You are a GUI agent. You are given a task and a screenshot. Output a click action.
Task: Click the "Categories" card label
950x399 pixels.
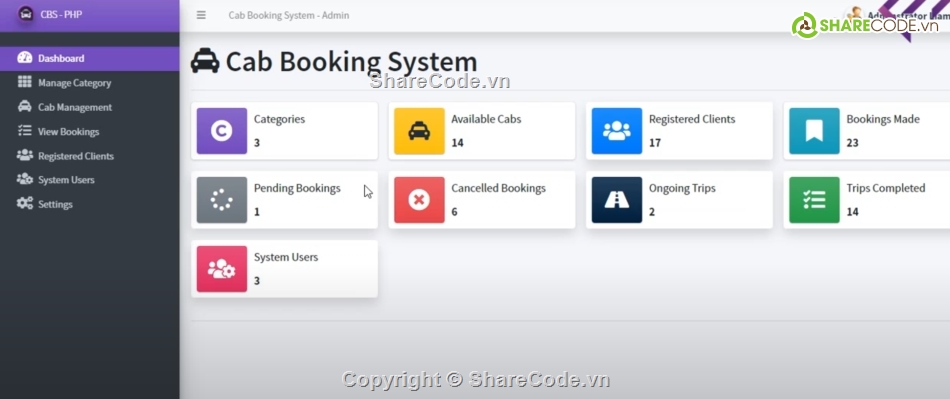coord(279,119)
